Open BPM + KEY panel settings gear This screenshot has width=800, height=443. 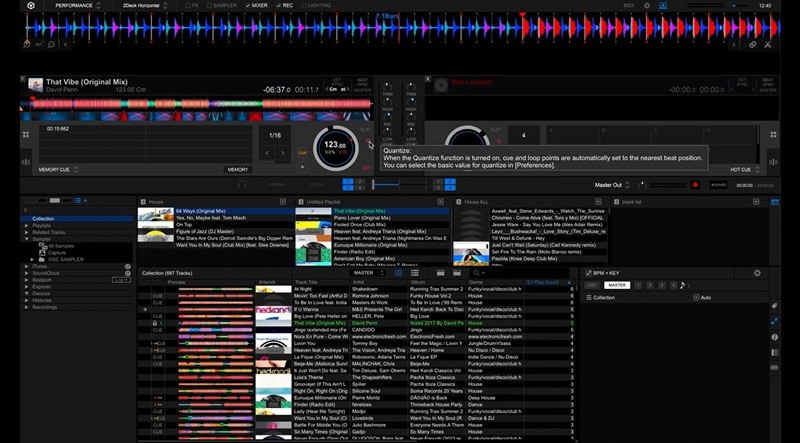click(x=757, y=273)
